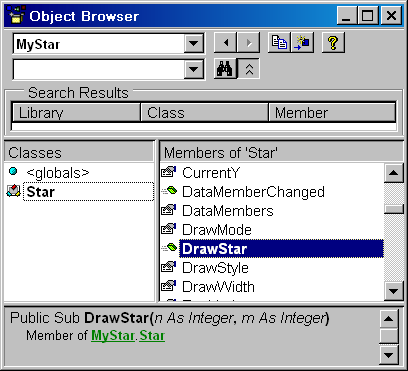
Task: Hide search results with double-chevron button
Action: click(249, 69)
